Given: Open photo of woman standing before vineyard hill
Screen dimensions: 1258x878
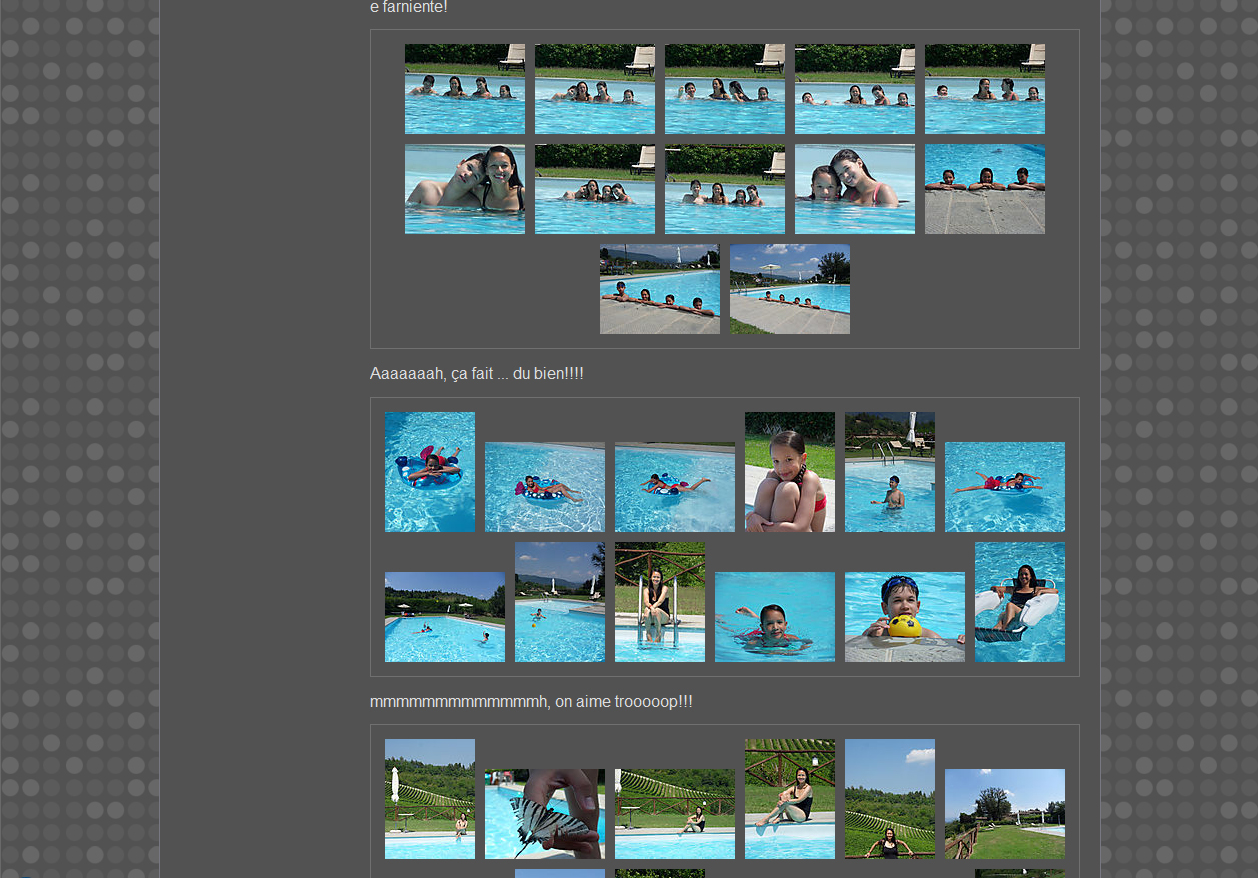Looking at the screenshot, I should (x=889, y=799).
